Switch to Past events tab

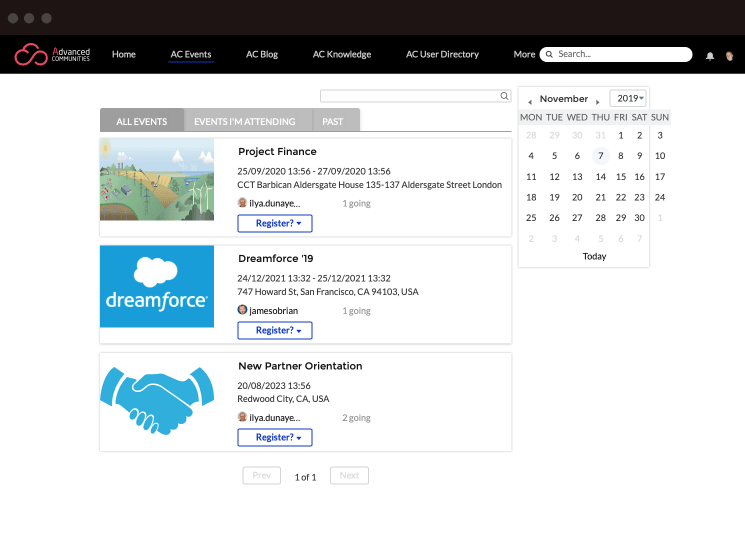[336, 120]
